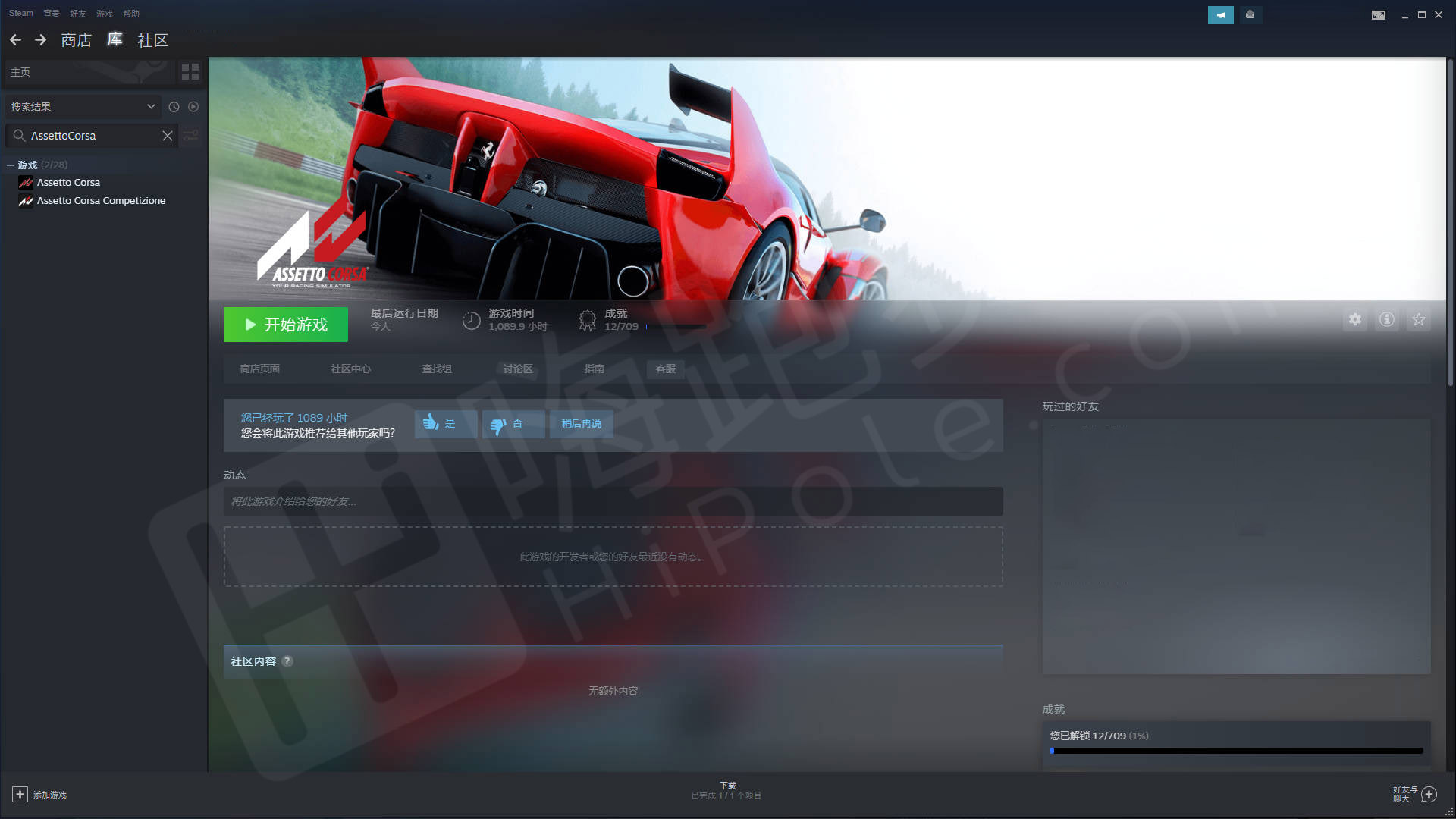Switch to Big Picture mode icon
1456x819 pixels.
point(1378,14)
